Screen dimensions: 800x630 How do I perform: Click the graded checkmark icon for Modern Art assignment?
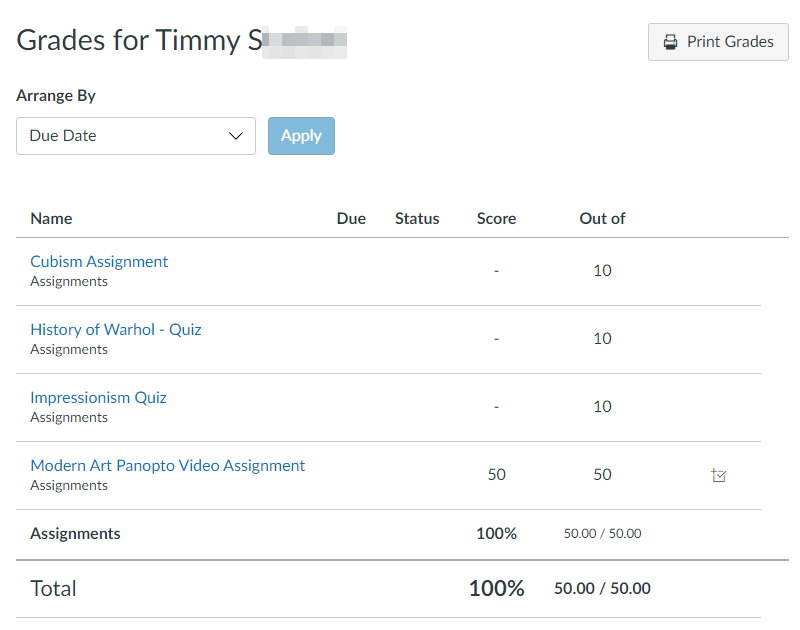click(x=719, y=475)
